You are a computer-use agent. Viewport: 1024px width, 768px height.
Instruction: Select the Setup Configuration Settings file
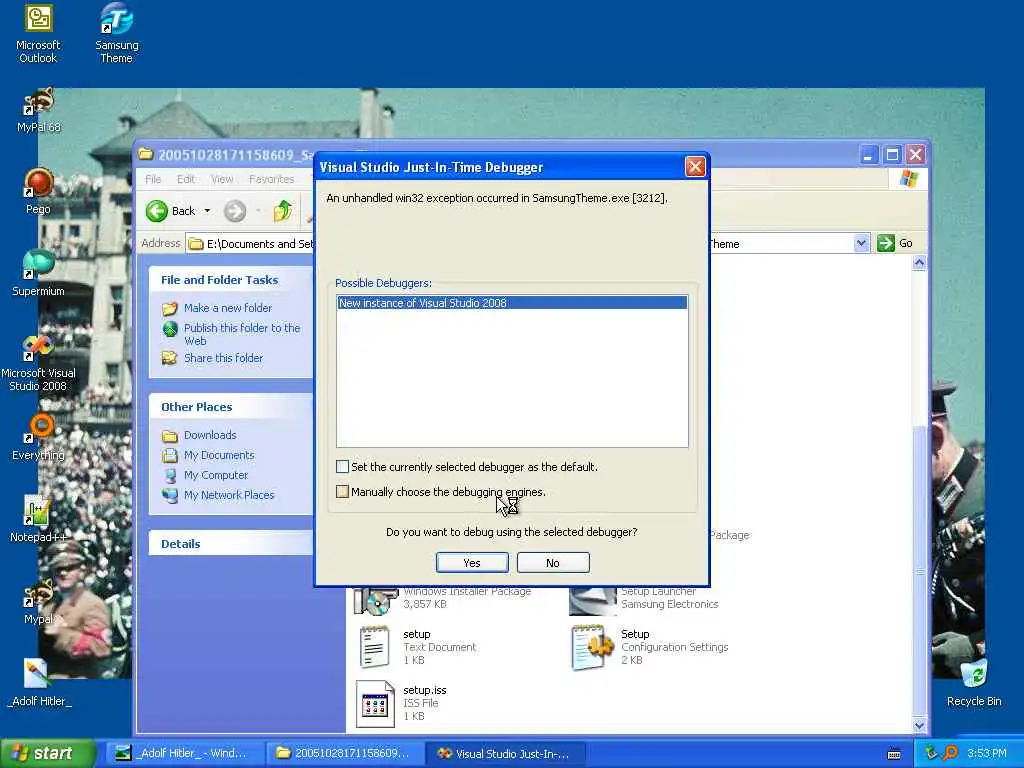click(650, 647)
